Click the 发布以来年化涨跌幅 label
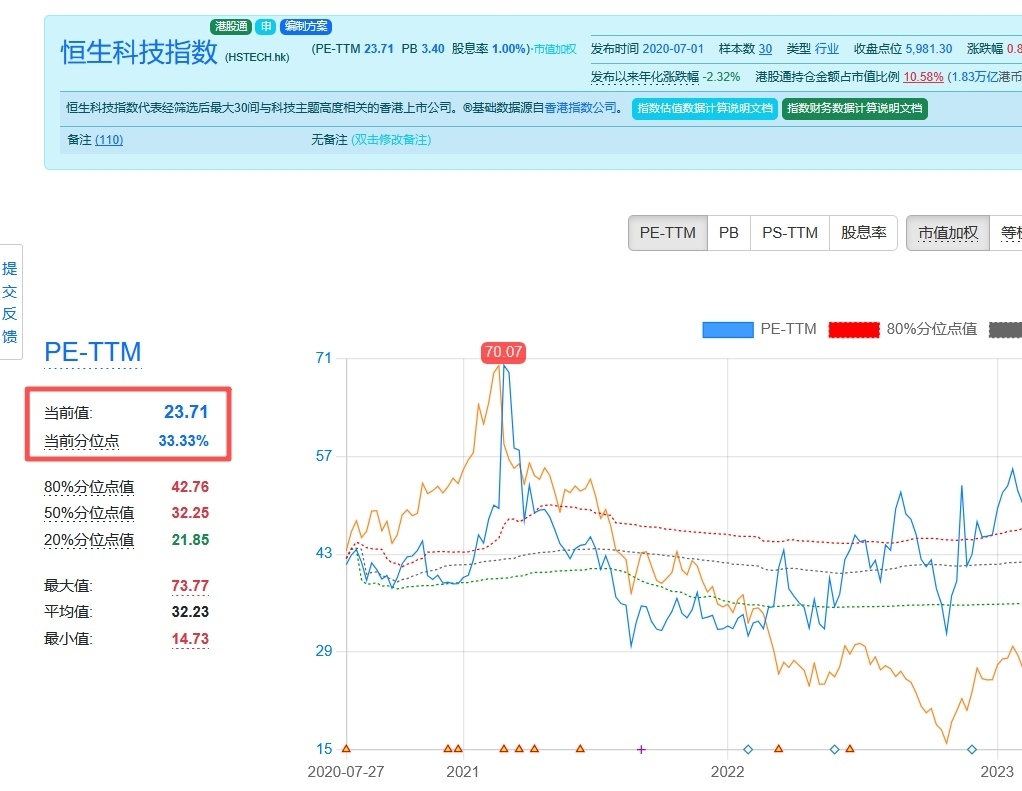The width and height of the screenshot is (1022, 791). coord(645,77)
